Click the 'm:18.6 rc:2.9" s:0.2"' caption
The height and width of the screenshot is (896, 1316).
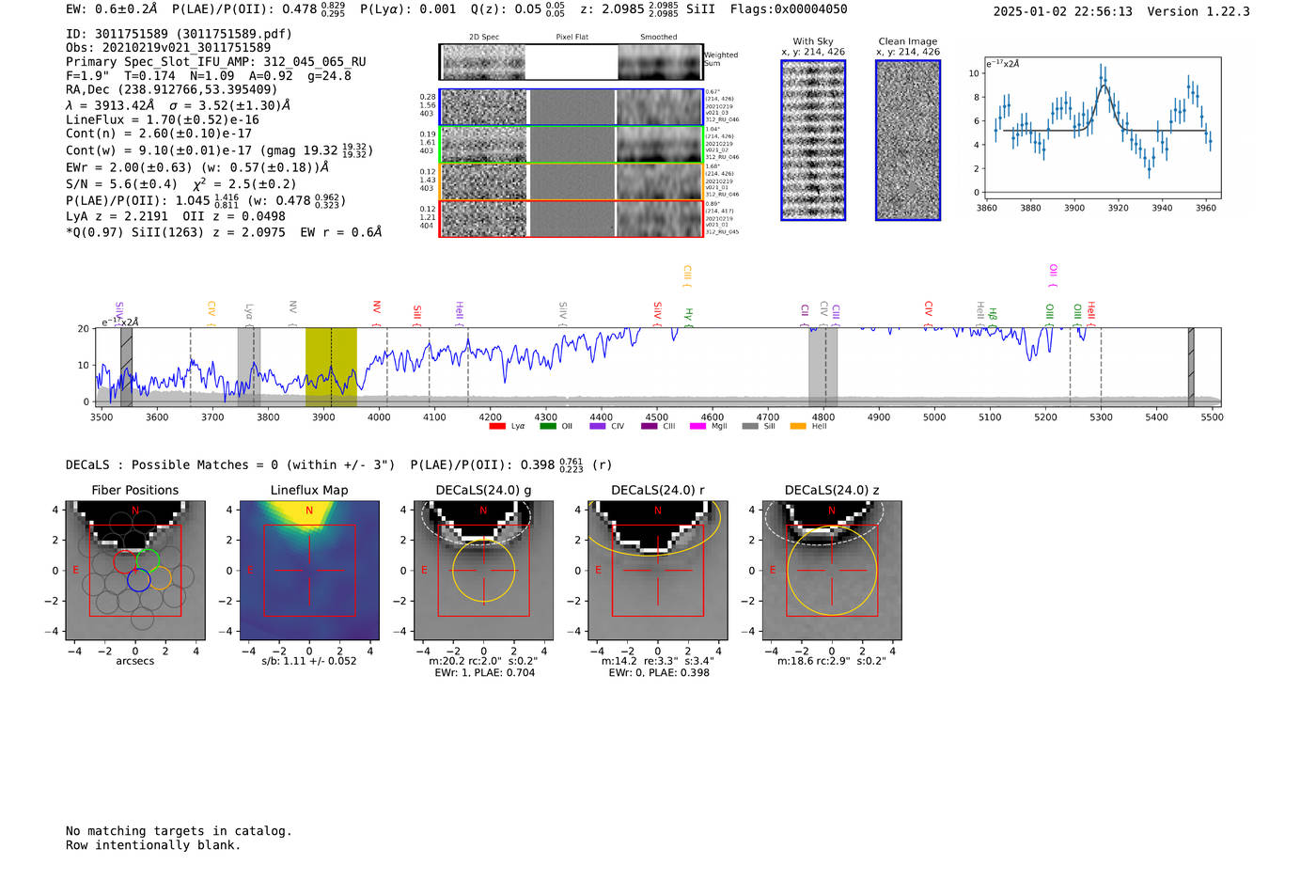[832, 661]
